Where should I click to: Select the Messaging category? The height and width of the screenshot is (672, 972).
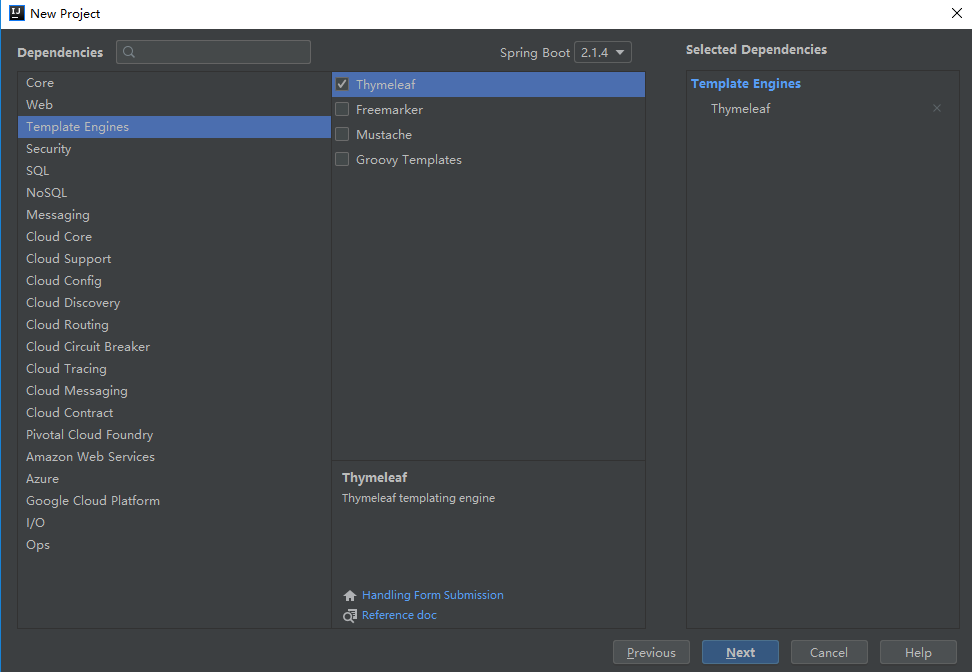coord(174,214)
